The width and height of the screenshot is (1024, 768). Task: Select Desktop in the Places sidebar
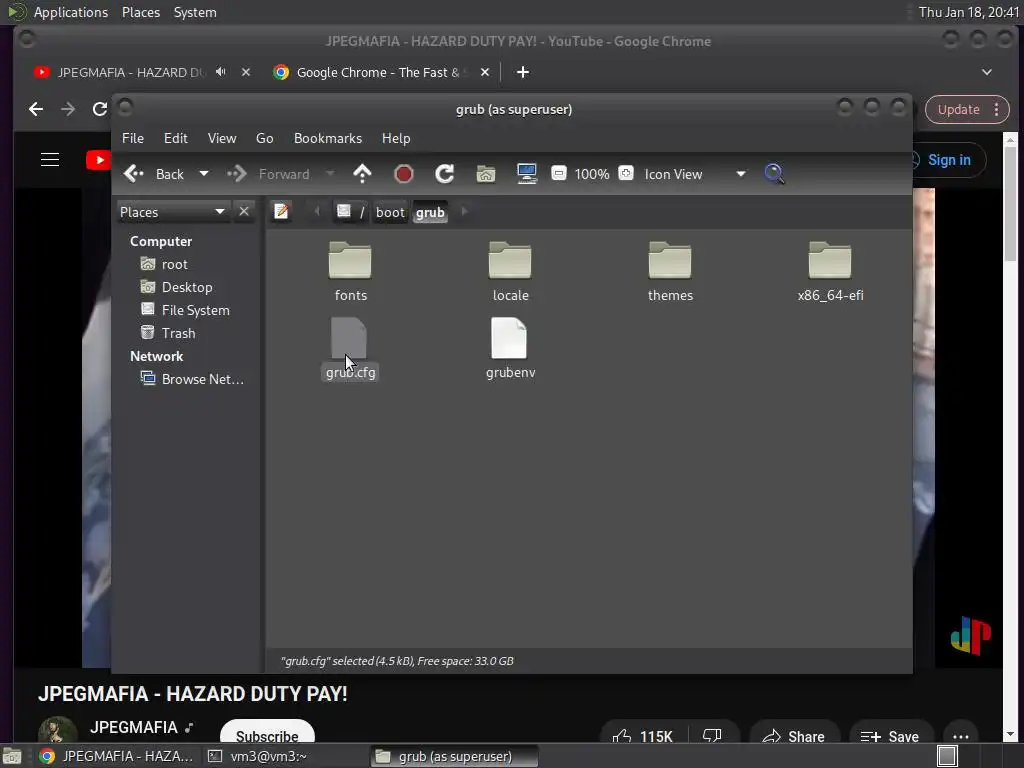pyautogui.click(x=188, y=287)
